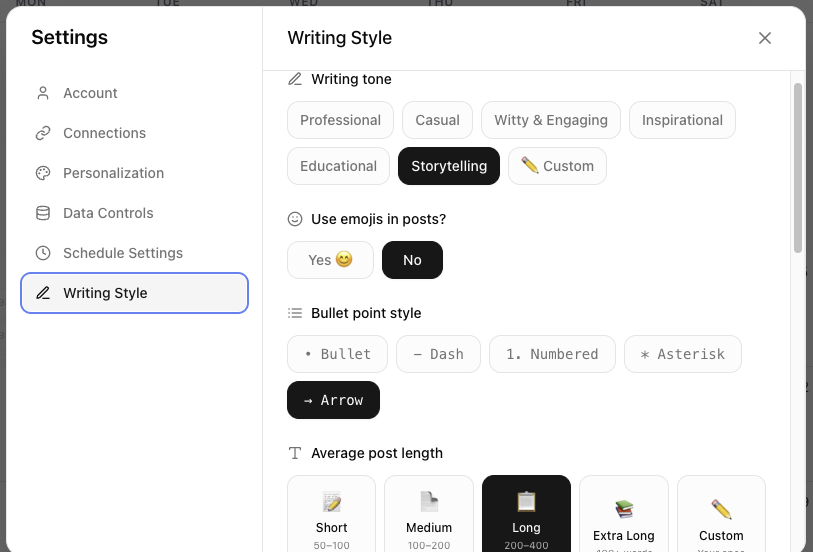Click the Writing Style pen icon

[x=43, y=293]
